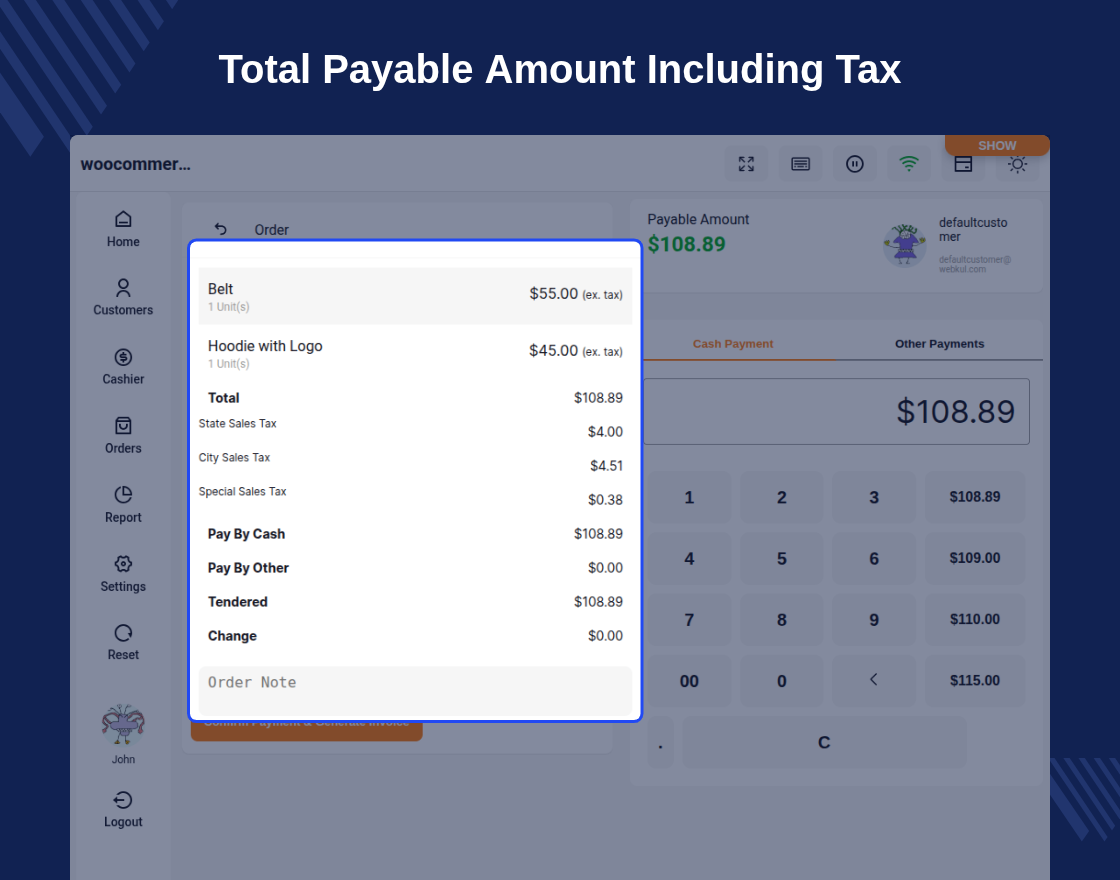Image resolution: width=1120 pixels, height=880 pixels.
Task: Select the $108.89 quick amount button
Action: (x=974, y=497)
